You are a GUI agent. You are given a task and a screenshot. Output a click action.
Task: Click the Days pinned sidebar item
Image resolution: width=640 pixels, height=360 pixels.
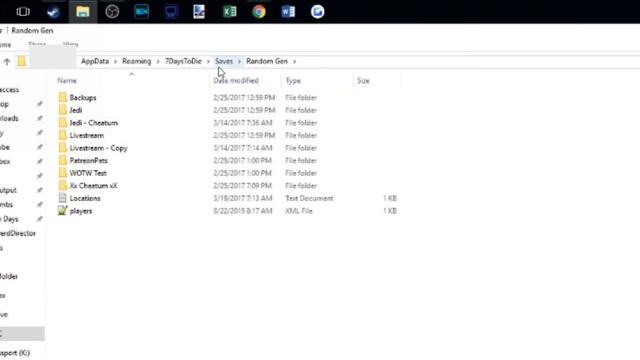tap(10, 219)
